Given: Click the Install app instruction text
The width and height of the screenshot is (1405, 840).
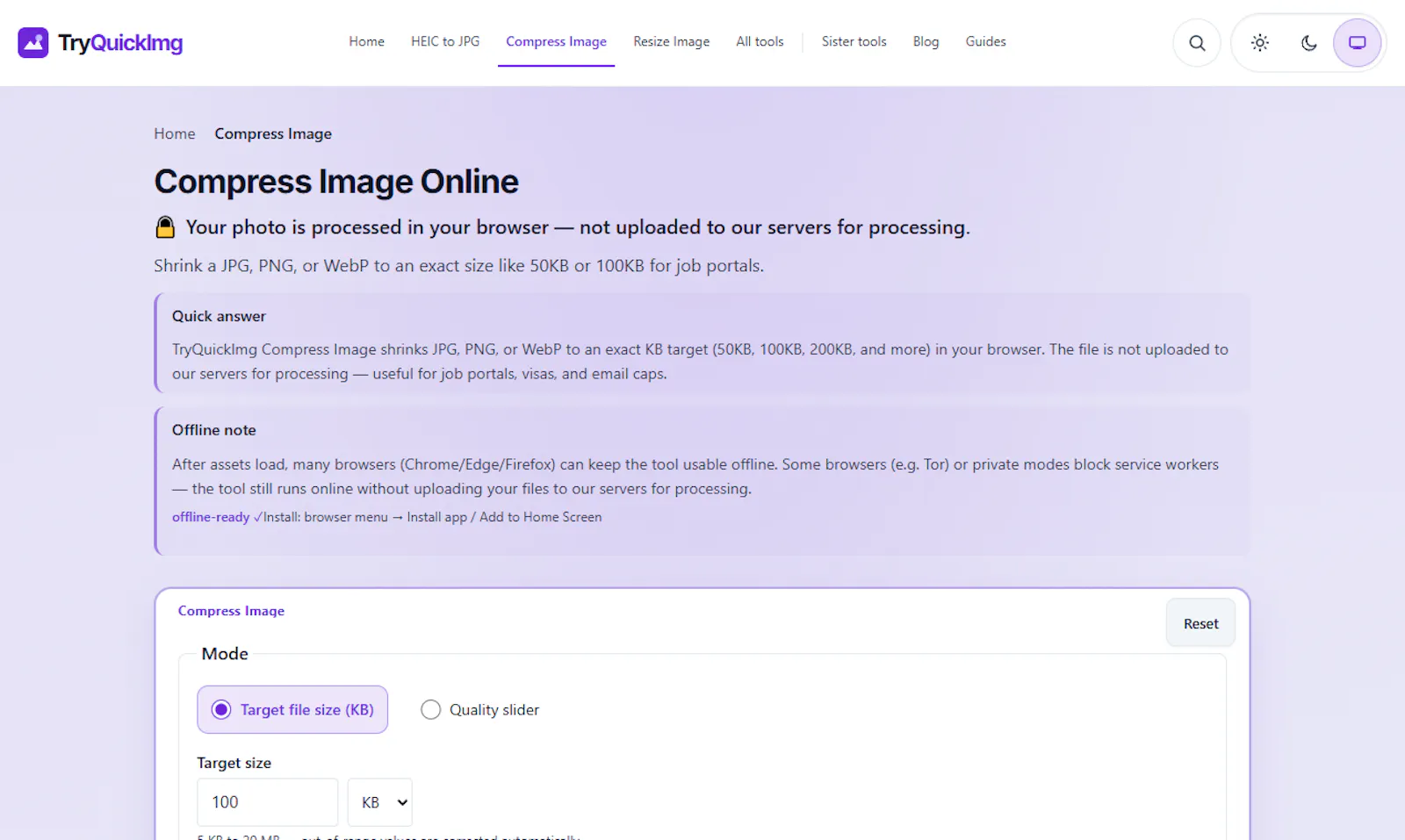Looking at the screenshot, I should [433, 517].
